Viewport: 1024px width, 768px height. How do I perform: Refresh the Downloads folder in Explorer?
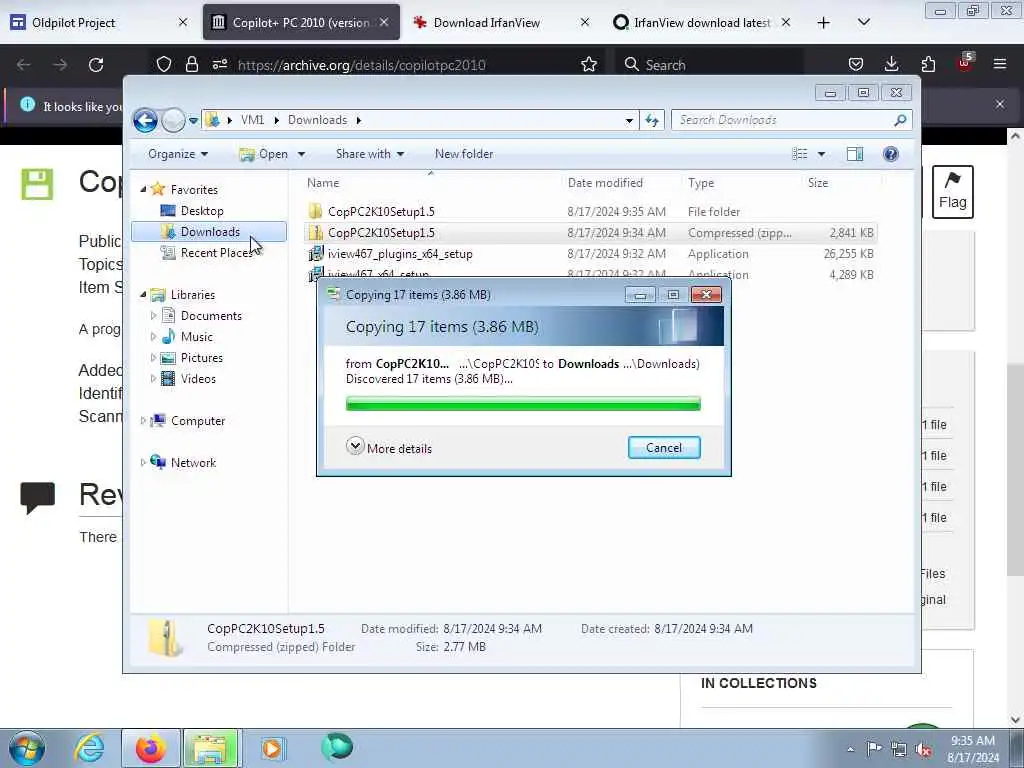(652, 120)
